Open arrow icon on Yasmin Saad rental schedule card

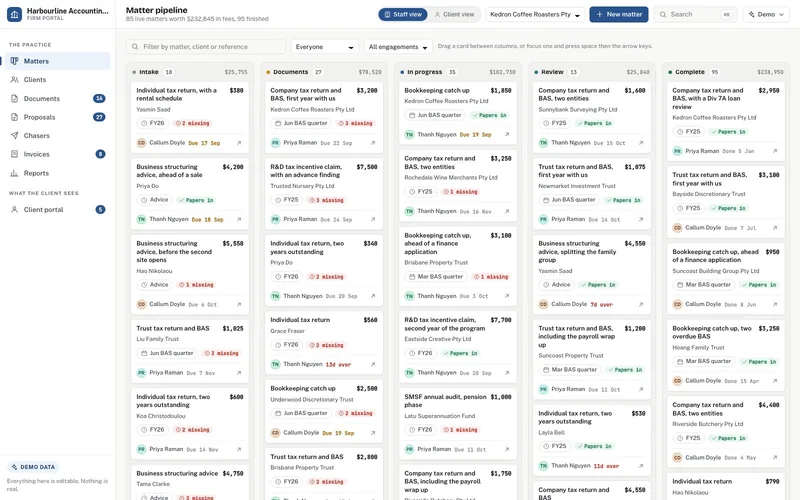[239, 143]
